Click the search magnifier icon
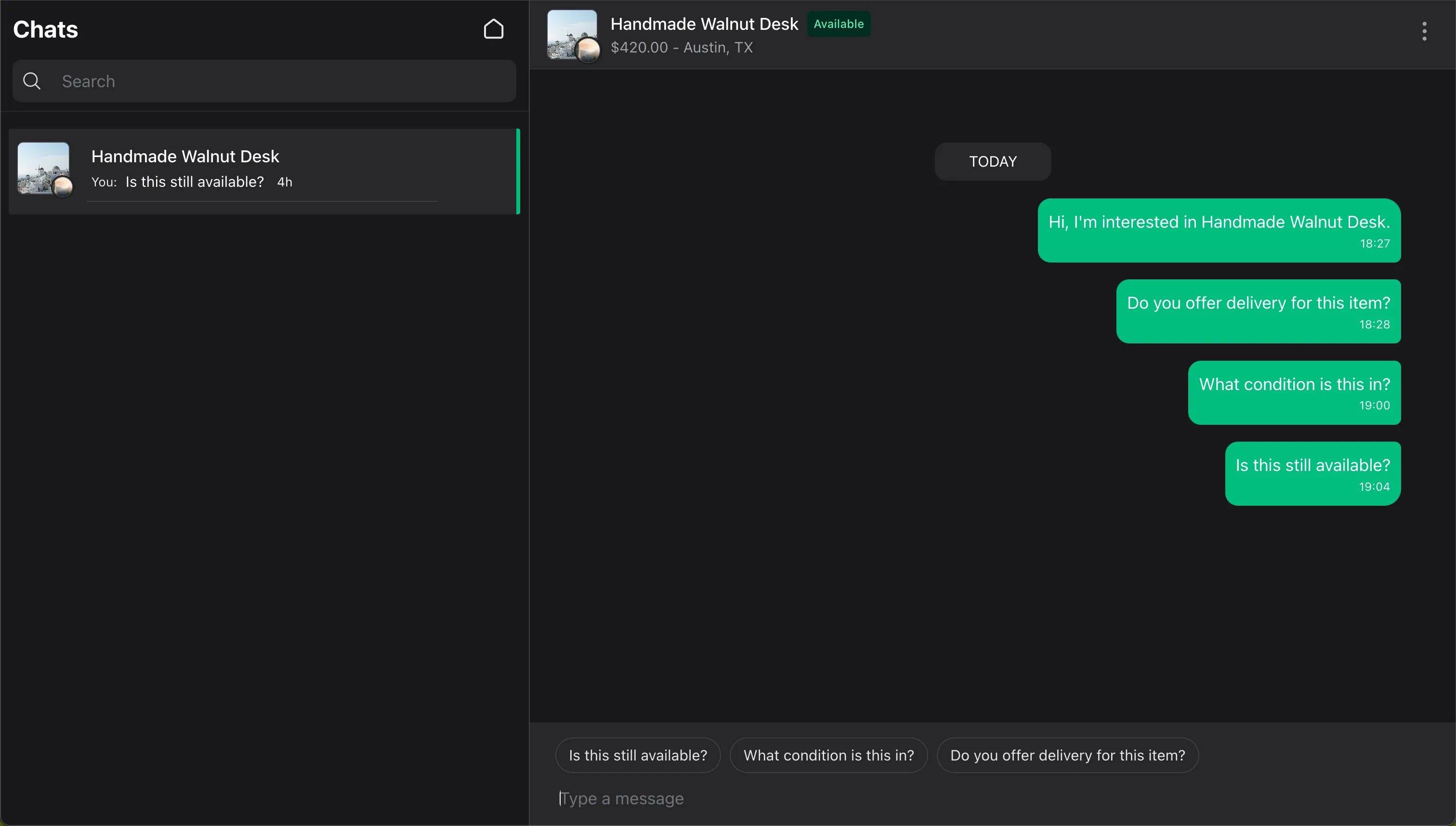 [32, 81]
